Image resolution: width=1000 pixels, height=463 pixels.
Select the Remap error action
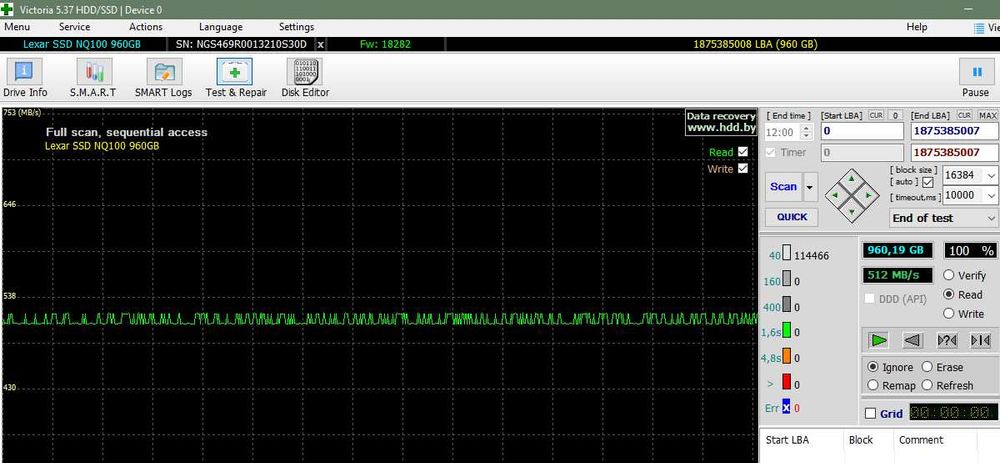click(x=873, y=386)
